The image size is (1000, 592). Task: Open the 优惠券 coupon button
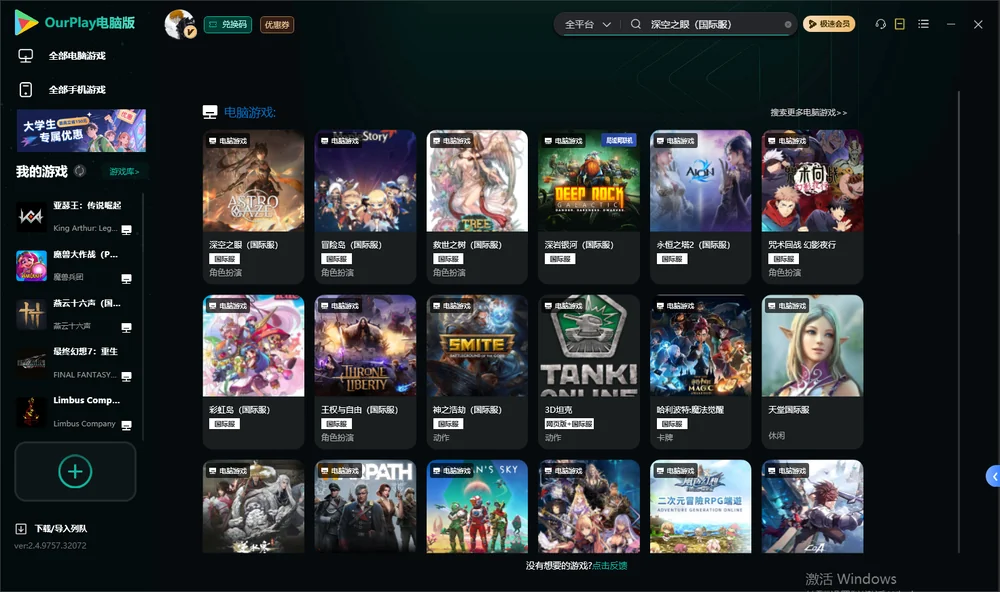[x=277, y=25]
